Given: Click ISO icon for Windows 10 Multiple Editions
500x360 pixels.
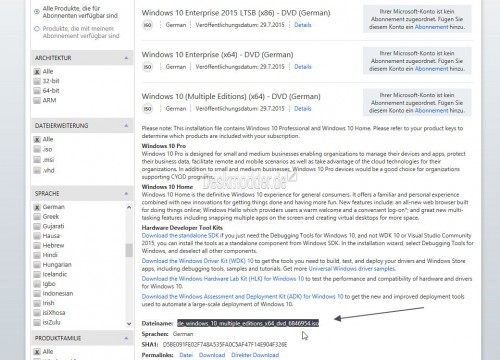Looking at the screenshot, I should [x=147, y=109].
